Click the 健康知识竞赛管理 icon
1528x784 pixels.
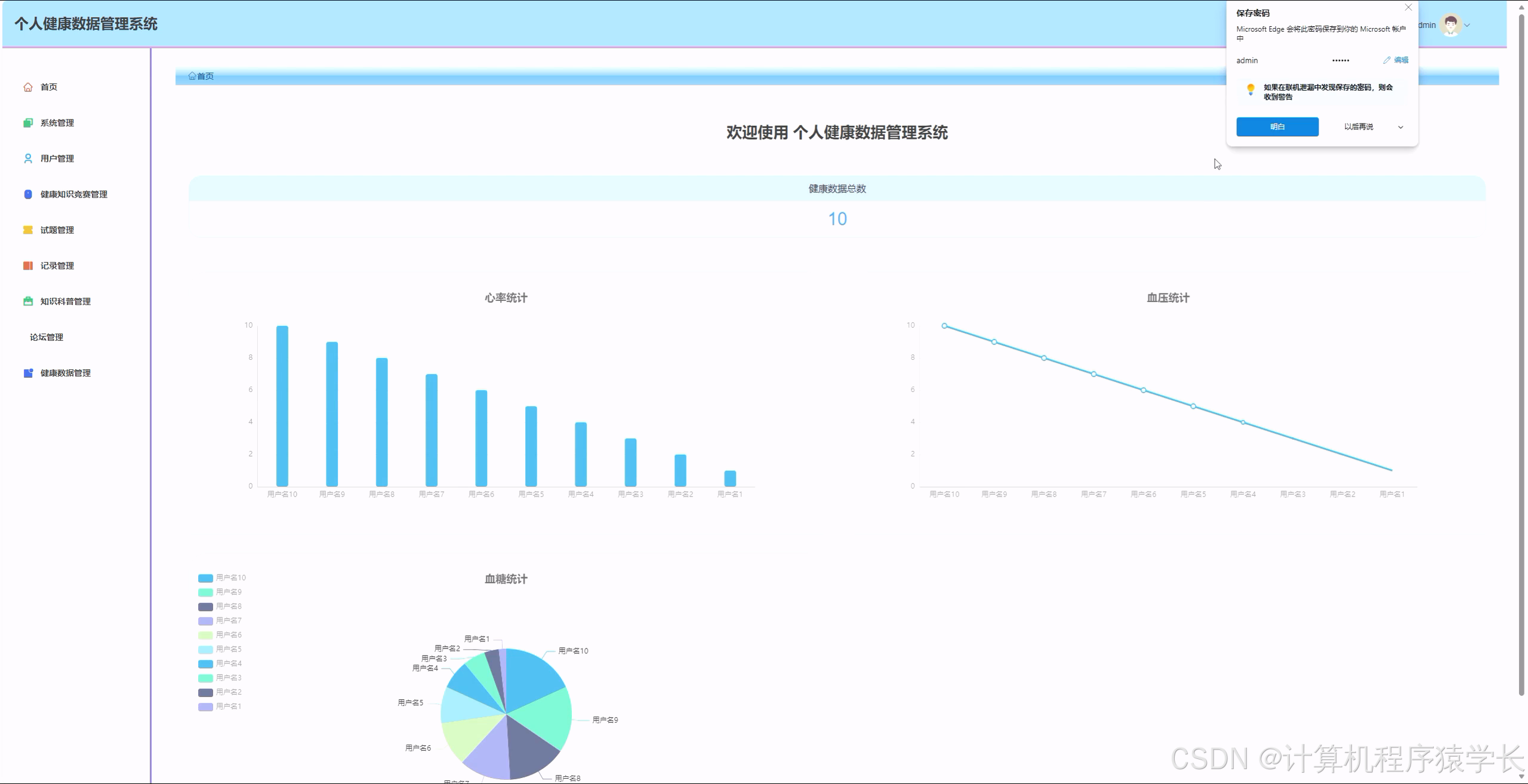[x=28, y=194]
